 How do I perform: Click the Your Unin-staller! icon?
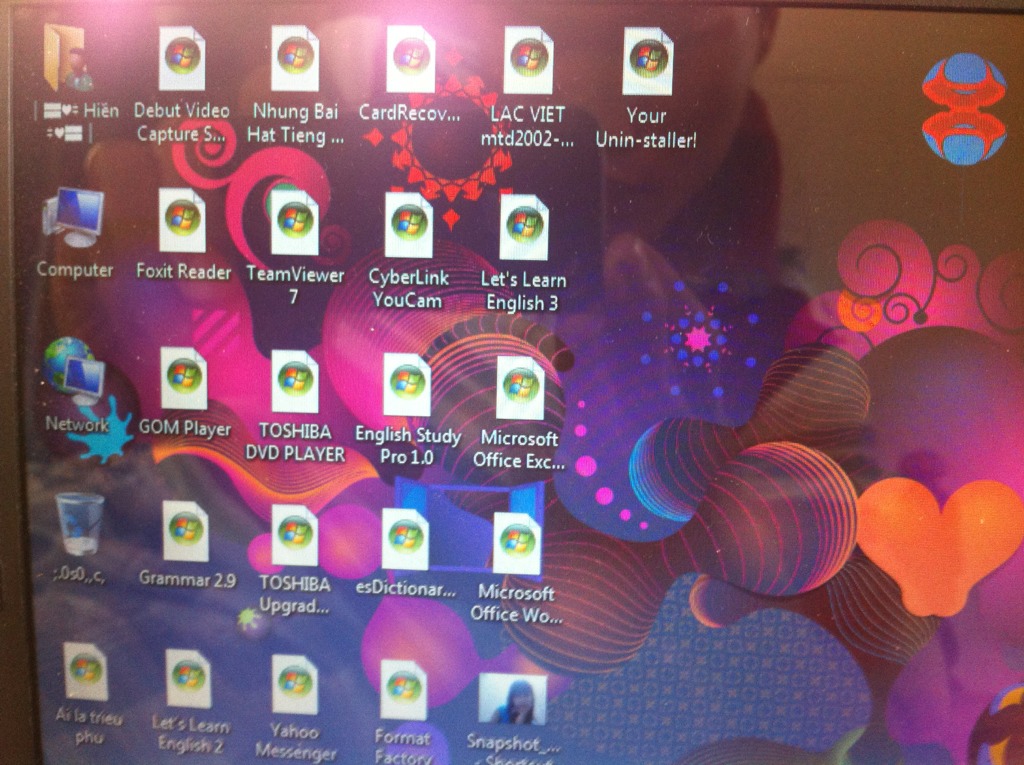click(647, 61)
